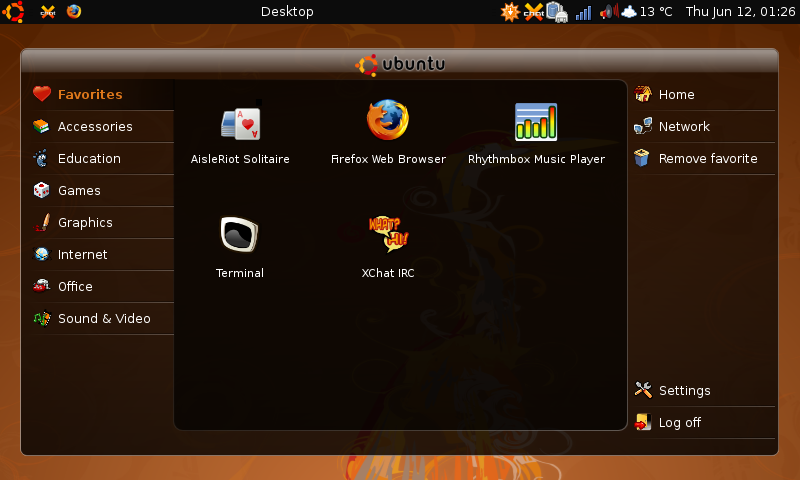Click the Firefox icon in top panel
Screen dimensions: 800x480
pyautogui.click(x=74, y=12)
